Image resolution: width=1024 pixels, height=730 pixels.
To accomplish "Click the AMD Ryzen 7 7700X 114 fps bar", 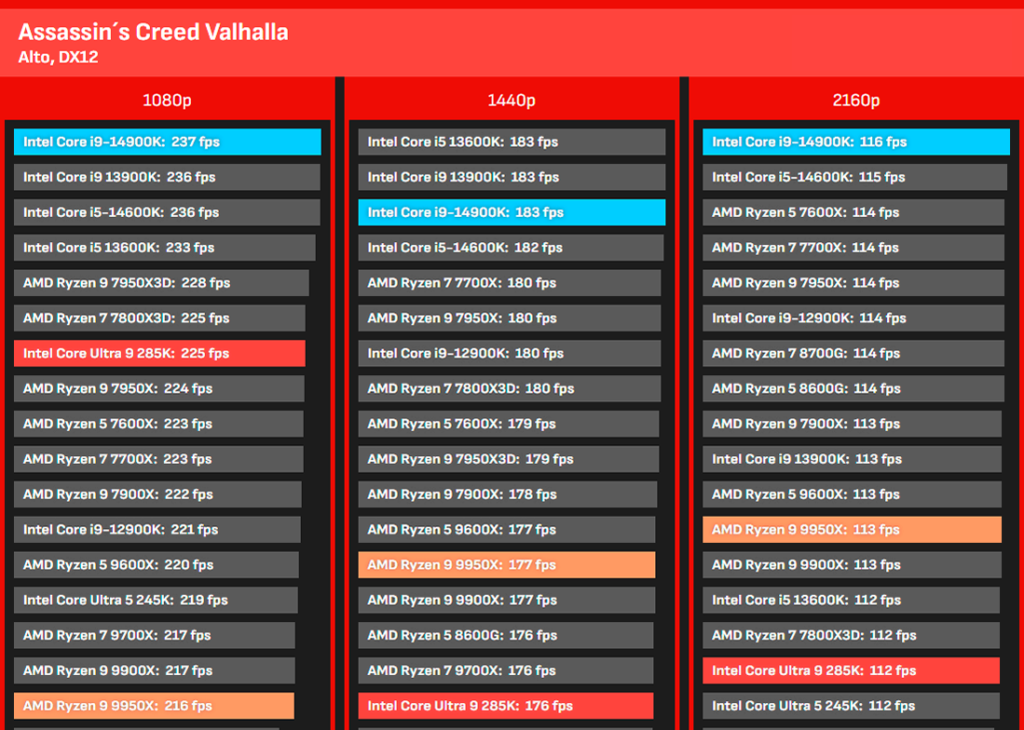I will pos(854,247).
